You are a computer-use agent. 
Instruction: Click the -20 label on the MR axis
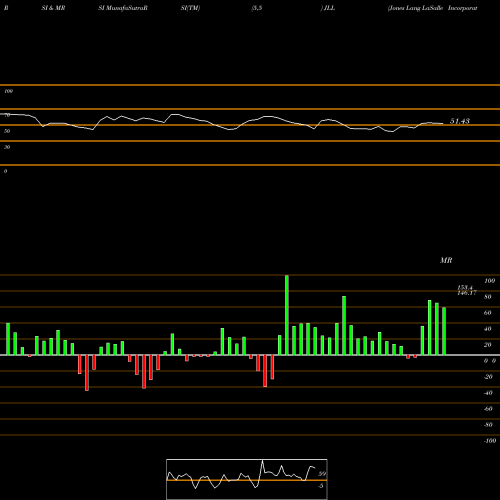point(488,377)
